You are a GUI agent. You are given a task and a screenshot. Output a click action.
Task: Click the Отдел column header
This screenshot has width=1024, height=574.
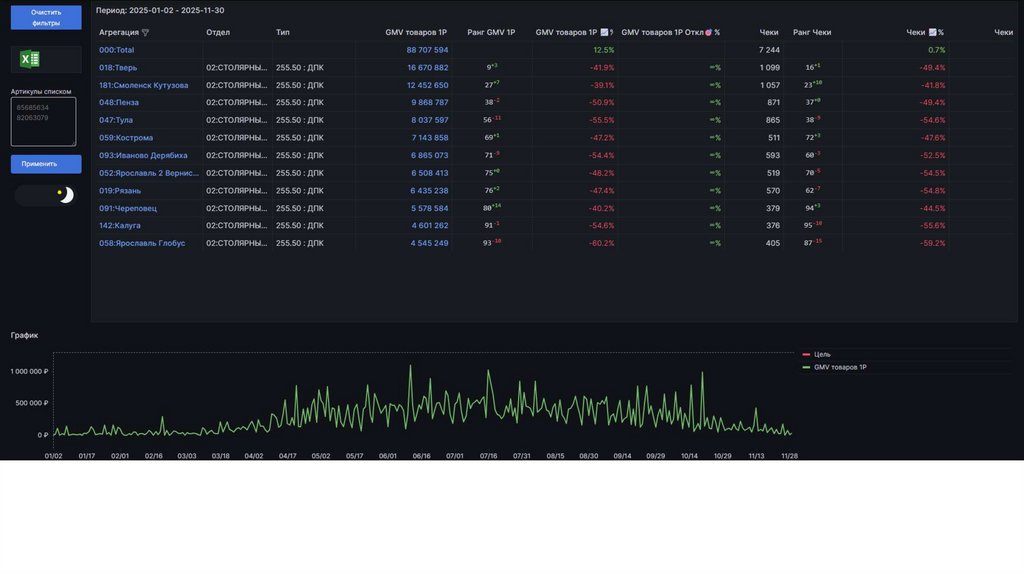click(218, 33)
